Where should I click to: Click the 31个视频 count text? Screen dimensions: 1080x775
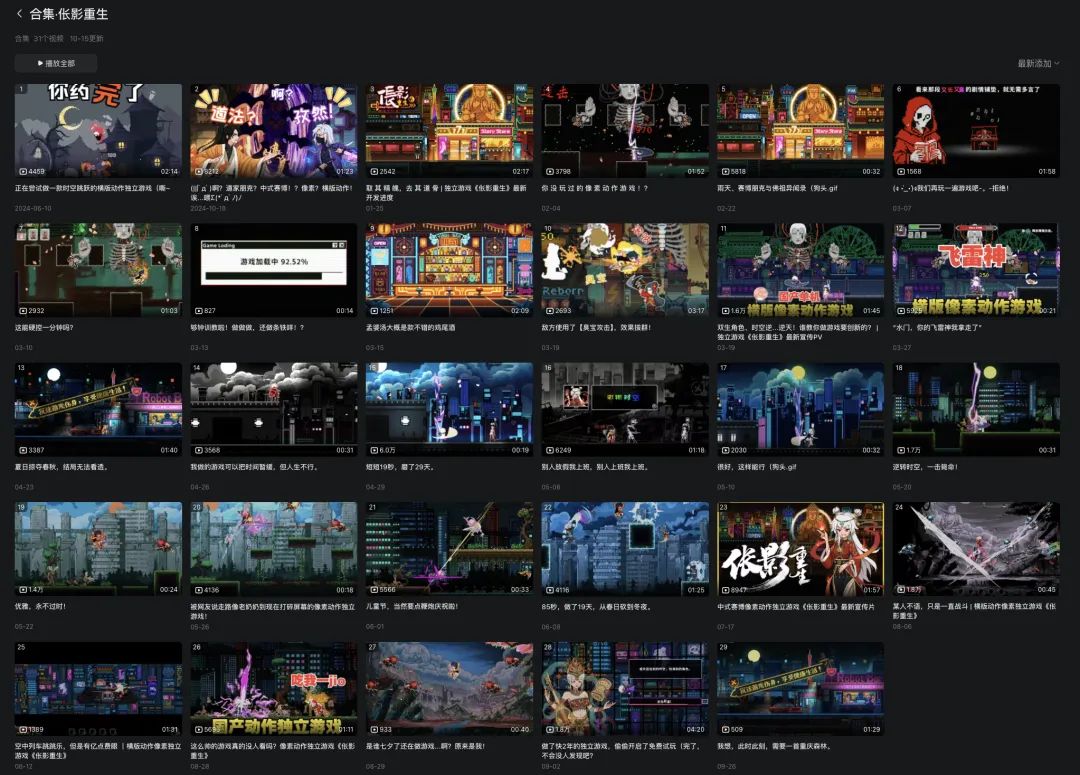pos(48,39)
